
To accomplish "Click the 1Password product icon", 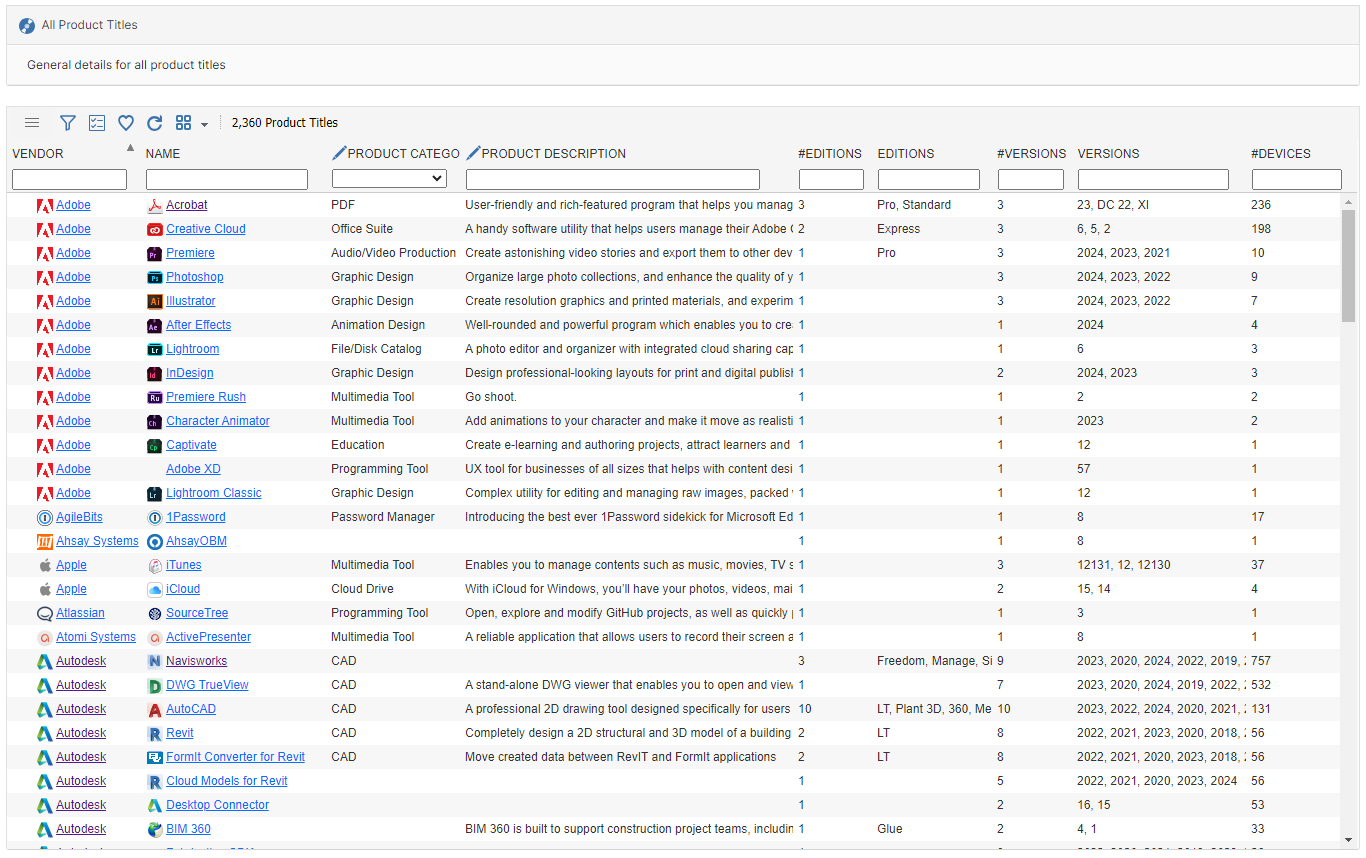I will (155, 518).
